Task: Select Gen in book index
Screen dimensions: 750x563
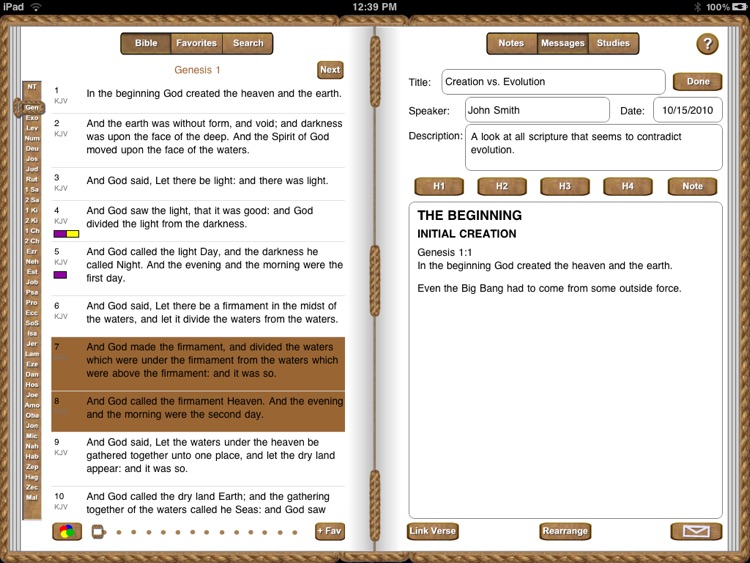Action: 32,107
